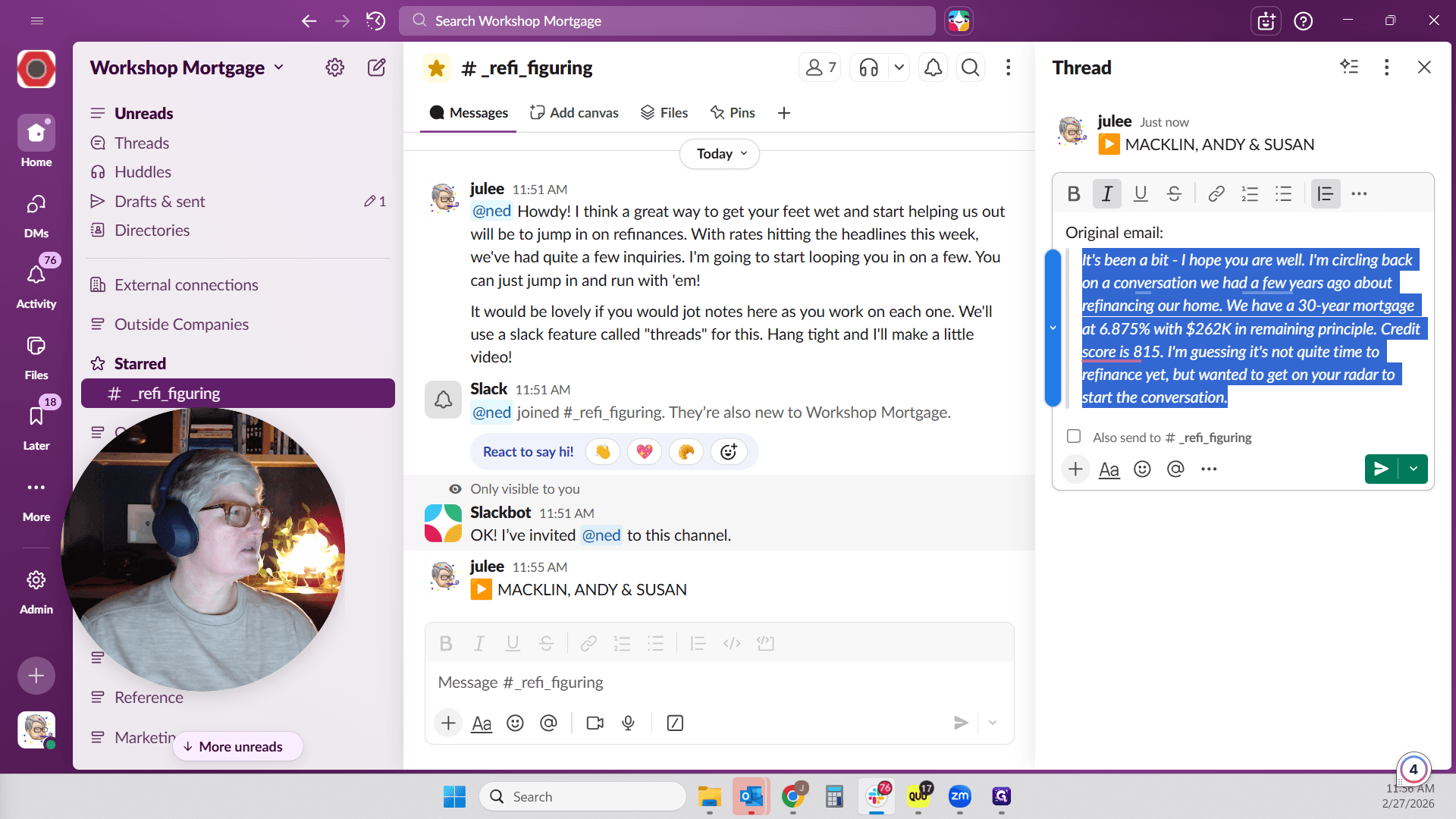React with waving hand emoji
This screenshot has width=1456, height=819.
tap(603, 452)
